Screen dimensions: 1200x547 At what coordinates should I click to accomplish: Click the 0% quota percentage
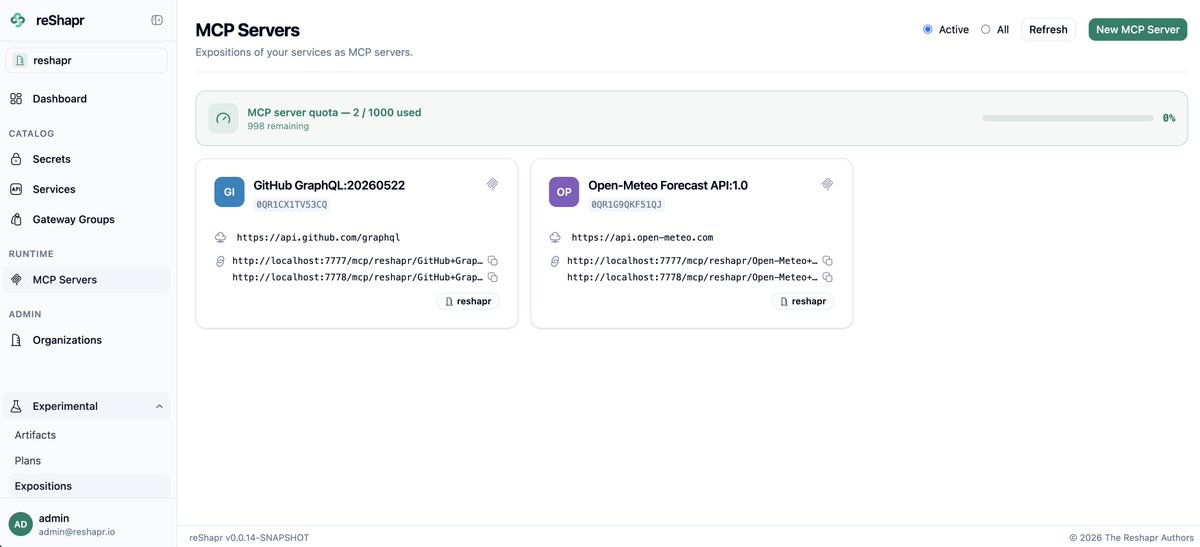[1169, 118]
